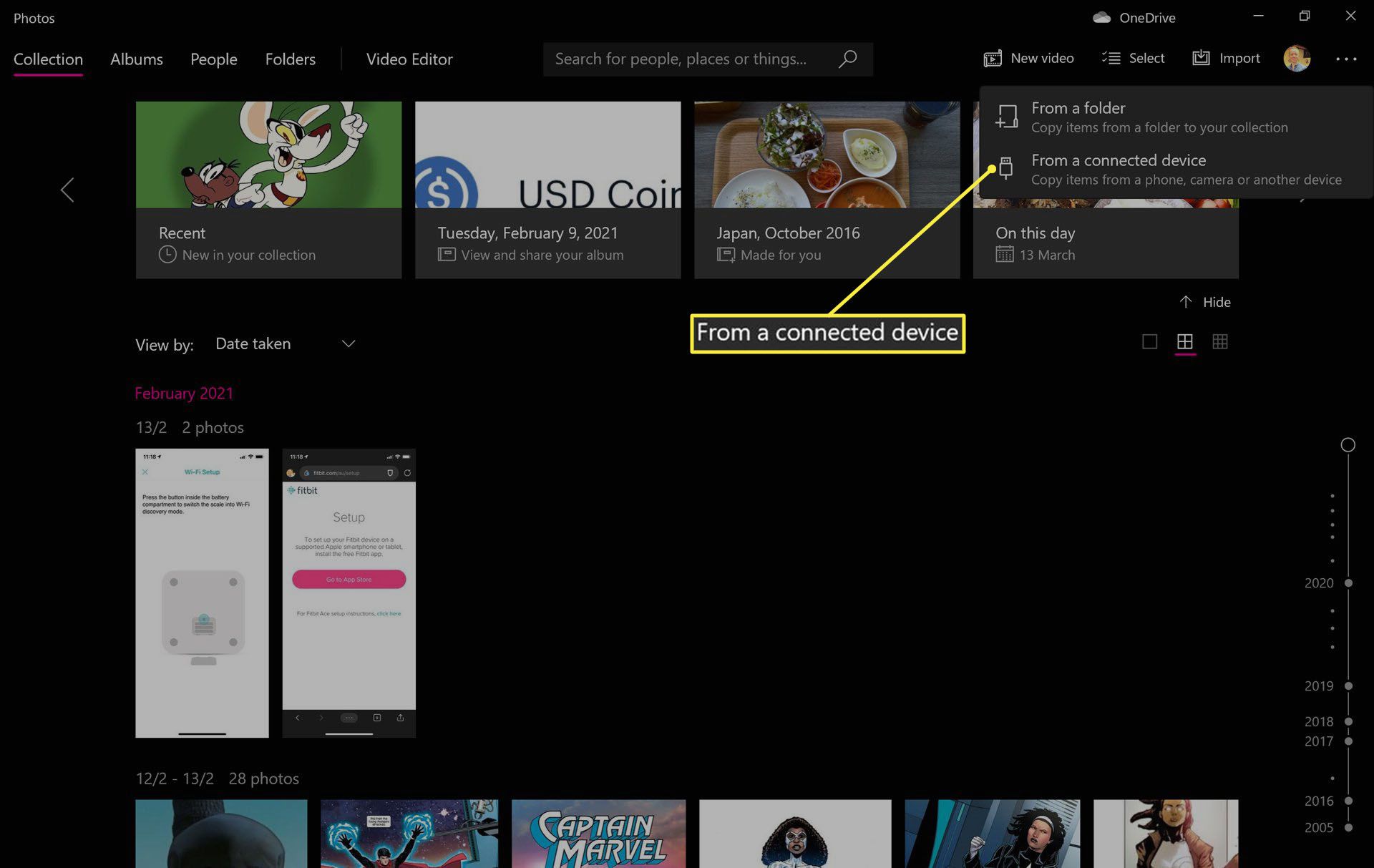This screenshot has width=1374, height=868.
Task: Click the 2016 timeline marker
Action: click(1348, 800)
